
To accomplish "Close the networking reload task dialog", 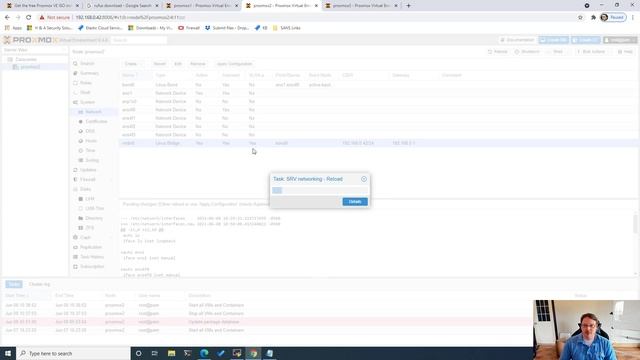I will (x=364, y=179).
